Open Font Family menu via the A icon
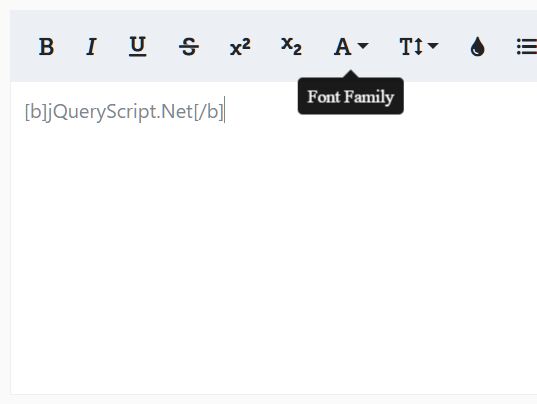Screen dimensions: 537x404 point(342,46)
